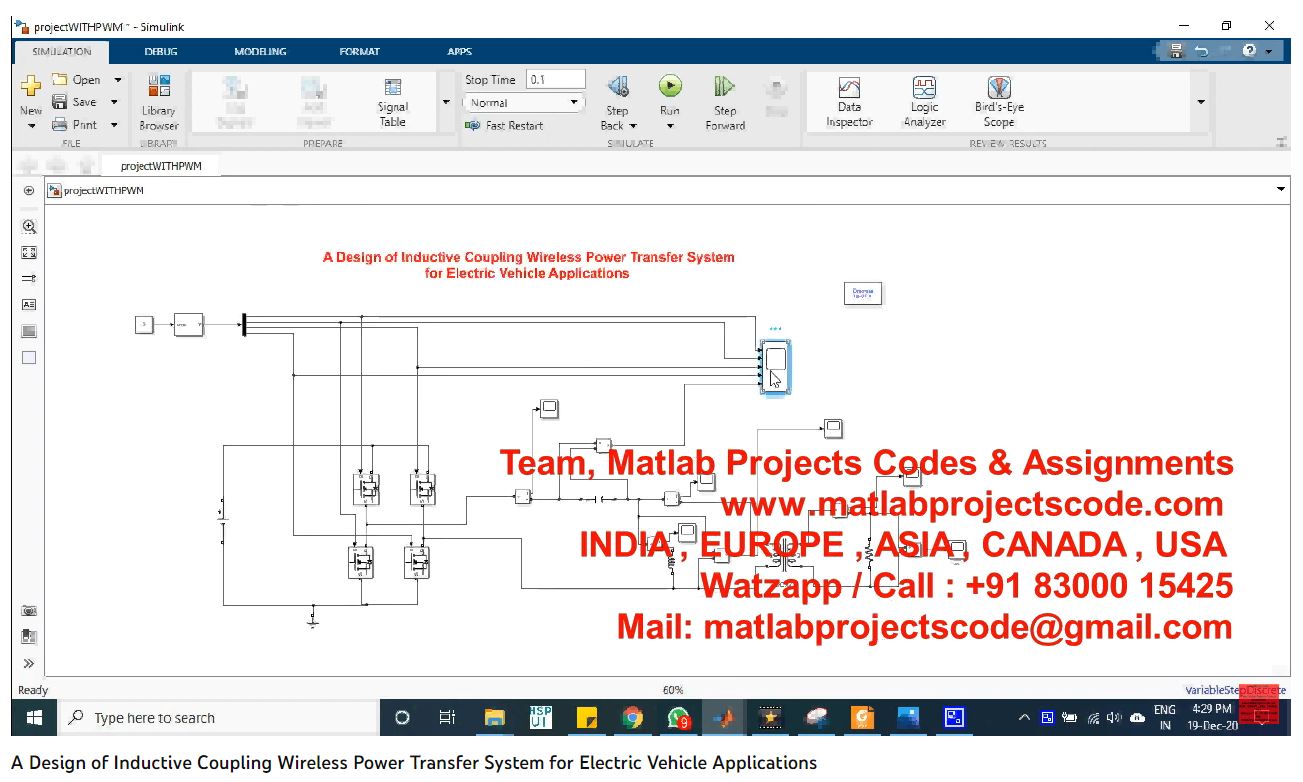Toggle the hide/show model browser button

coord(29,191)
